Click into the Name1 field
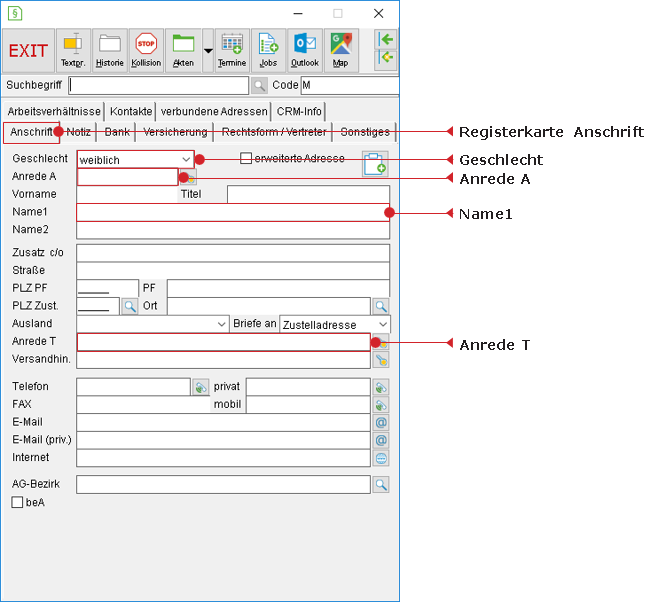 (233, 212)
